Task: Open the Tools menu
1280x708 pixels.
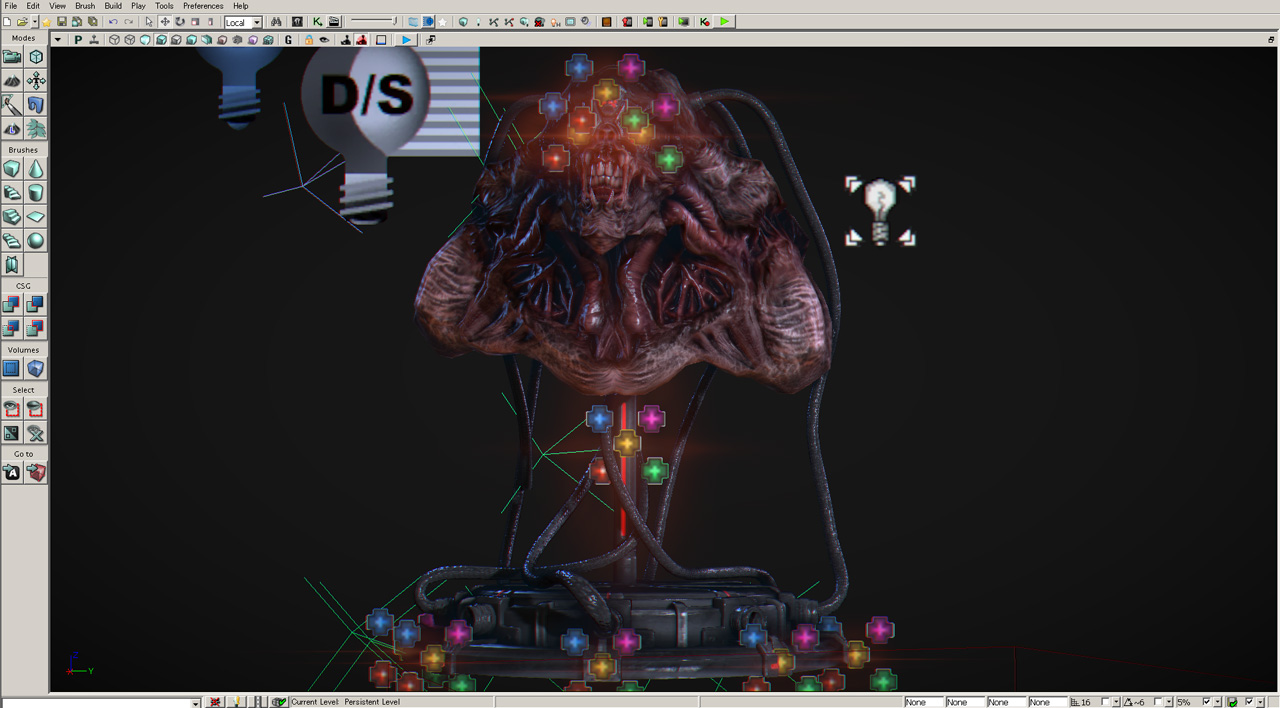Action: pos(164,6)
